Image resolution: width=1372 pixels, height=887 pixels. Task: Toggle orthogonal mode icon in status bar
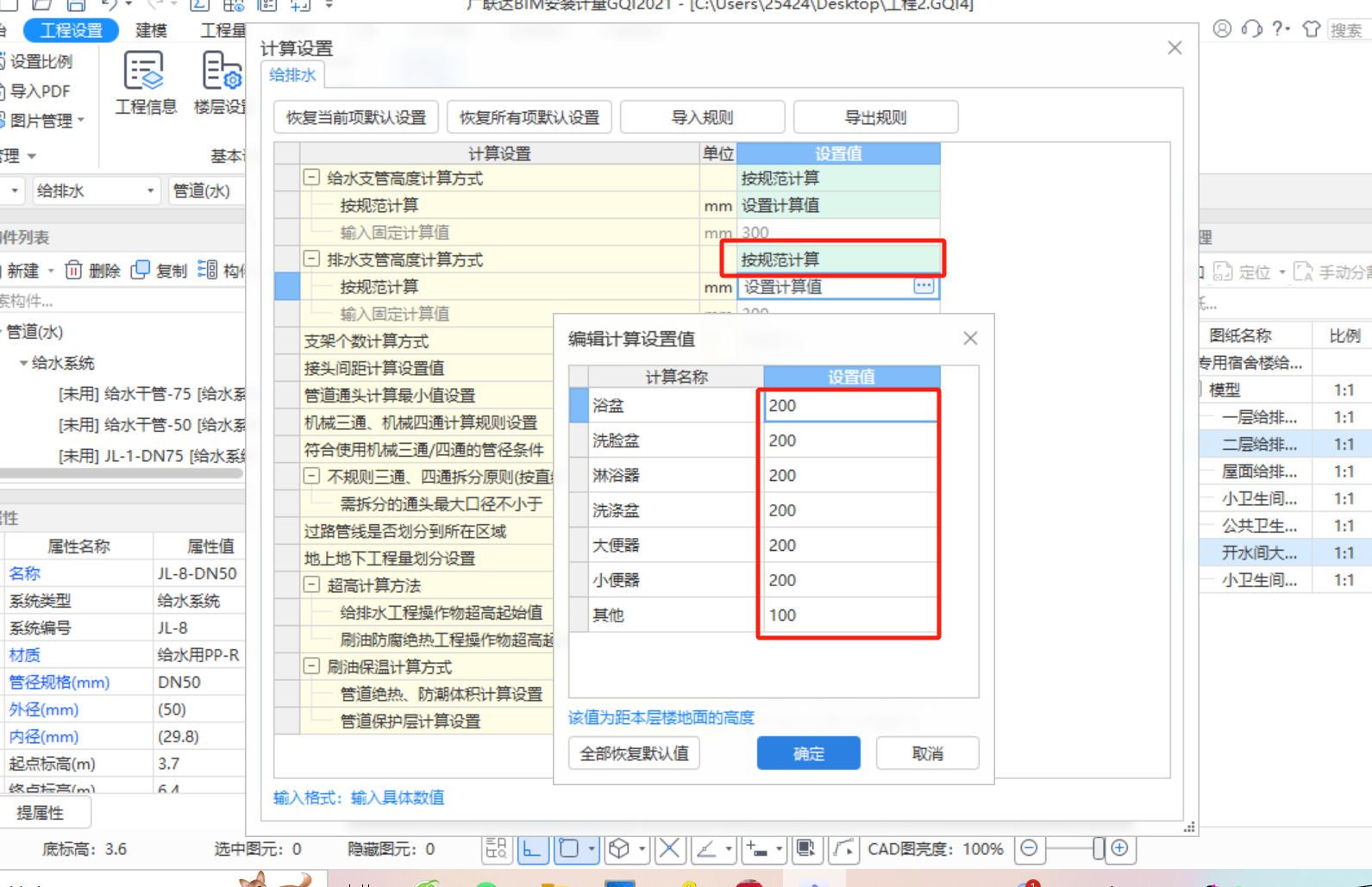click(x=532, y=849)
